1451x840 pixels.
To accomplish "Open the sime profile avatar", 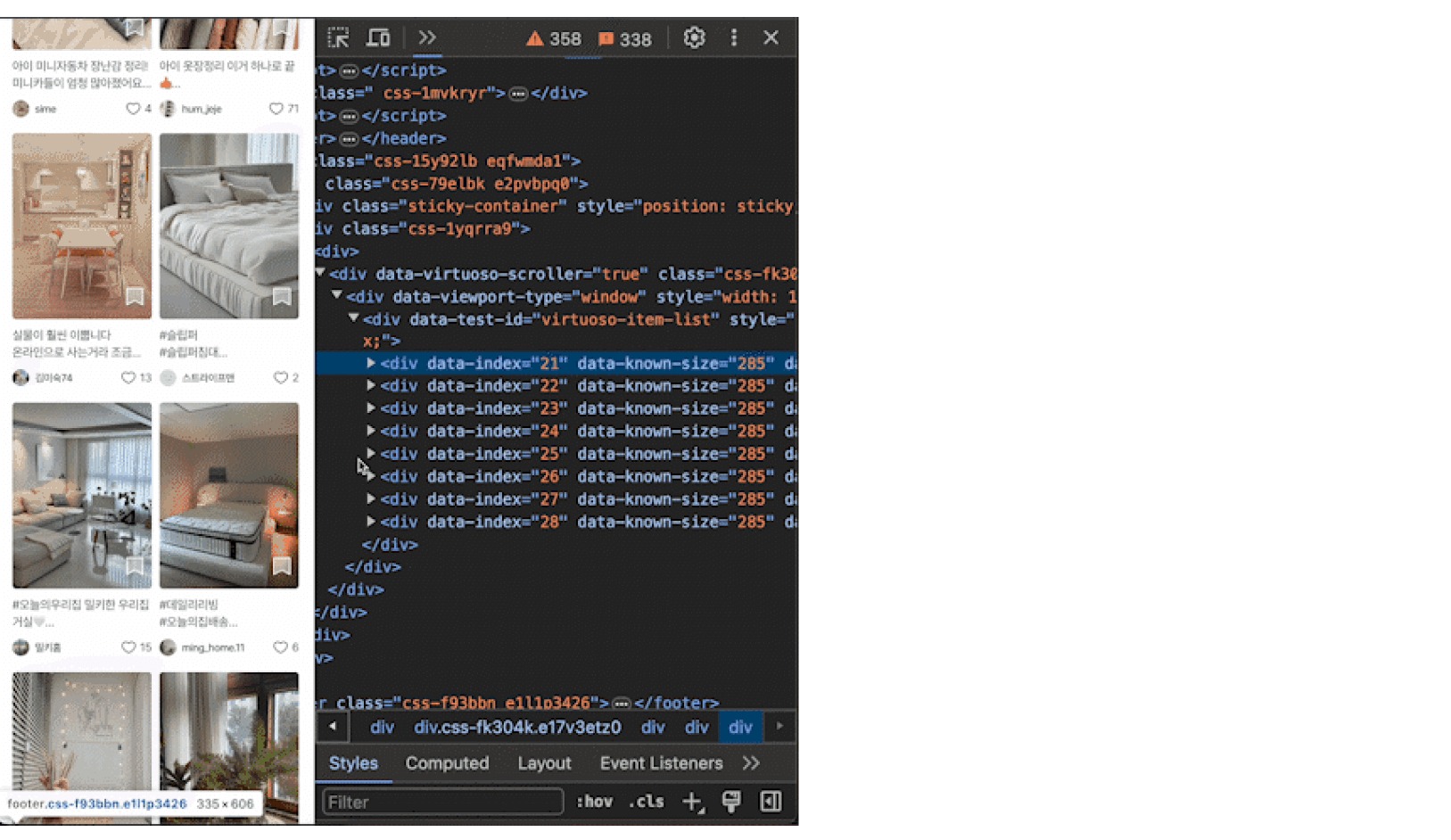I will pyautogui.click(x=21, y=109).
